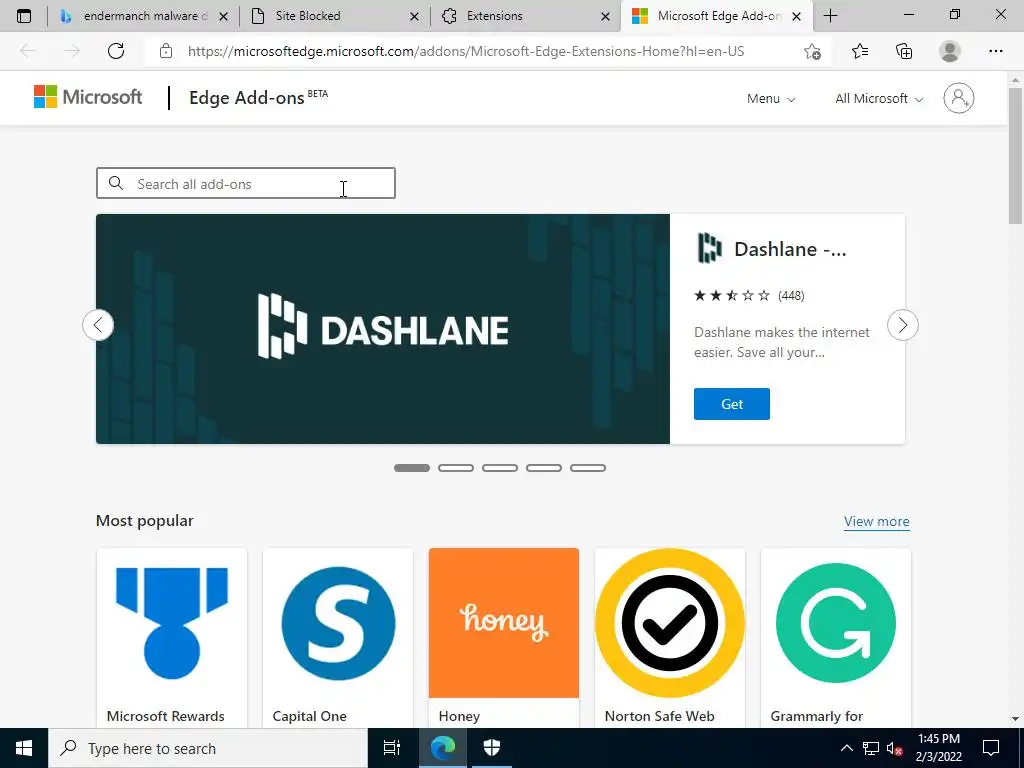The image size is (1024, 768).
Task: Click the browser Refresh icon
Action: coord(116,51)
